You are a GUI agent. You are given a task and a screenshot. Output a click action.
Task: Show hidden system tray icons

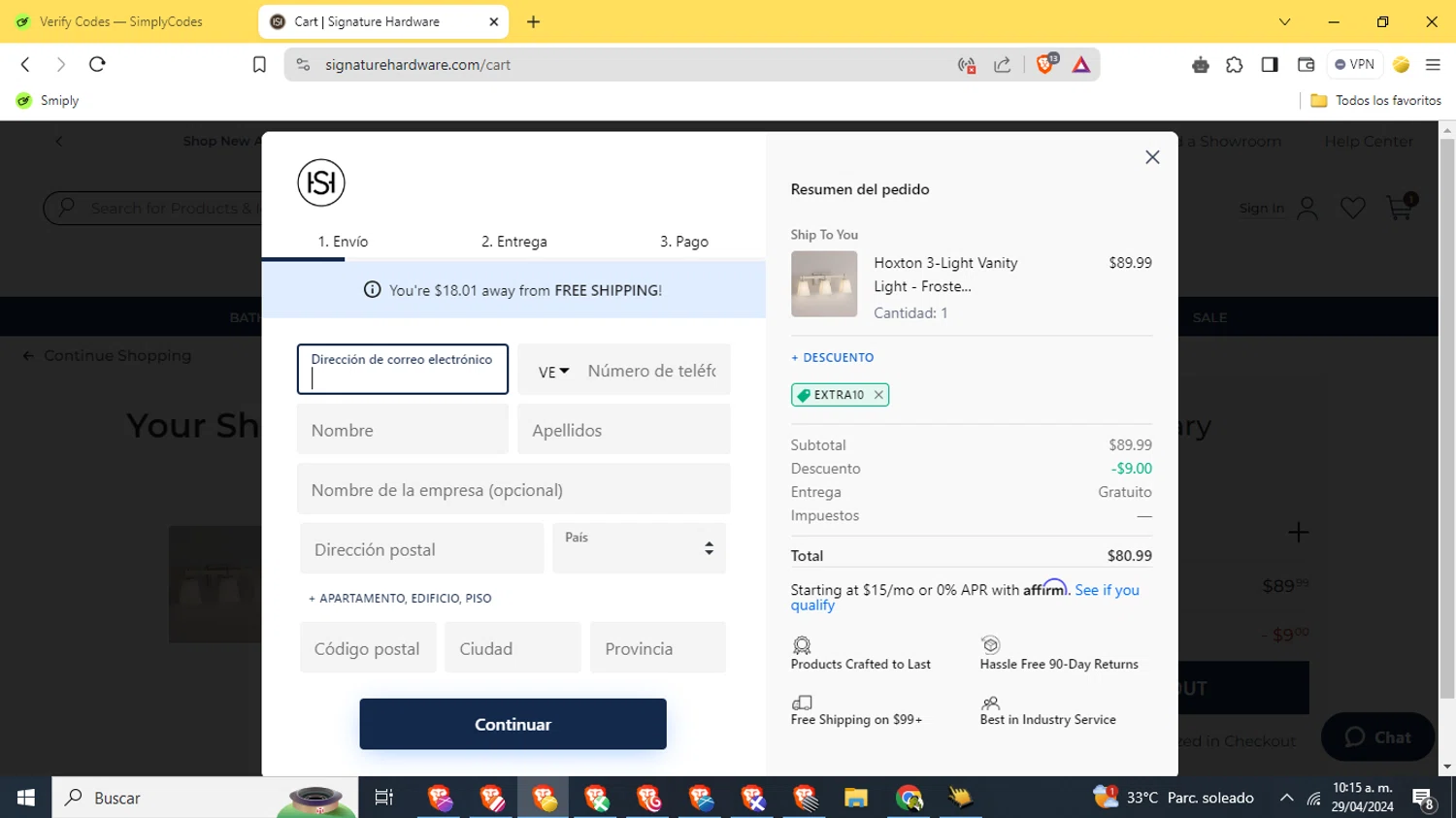point(1287,798)
